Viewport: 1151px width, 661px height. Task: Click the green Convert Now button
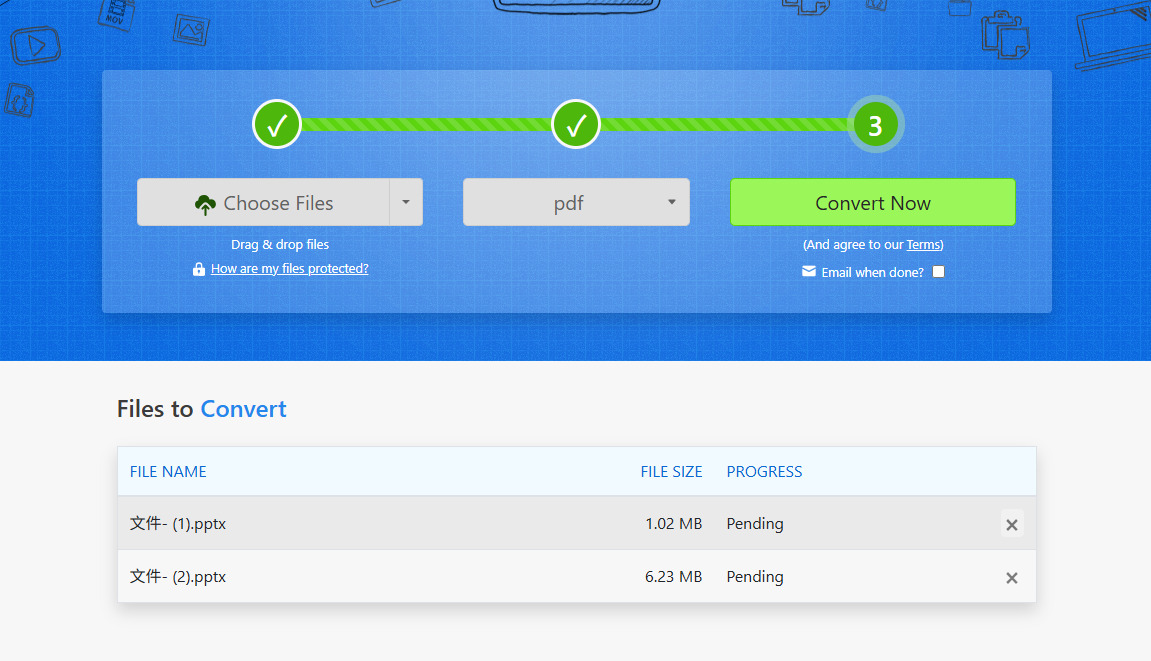tap(873, 202)
